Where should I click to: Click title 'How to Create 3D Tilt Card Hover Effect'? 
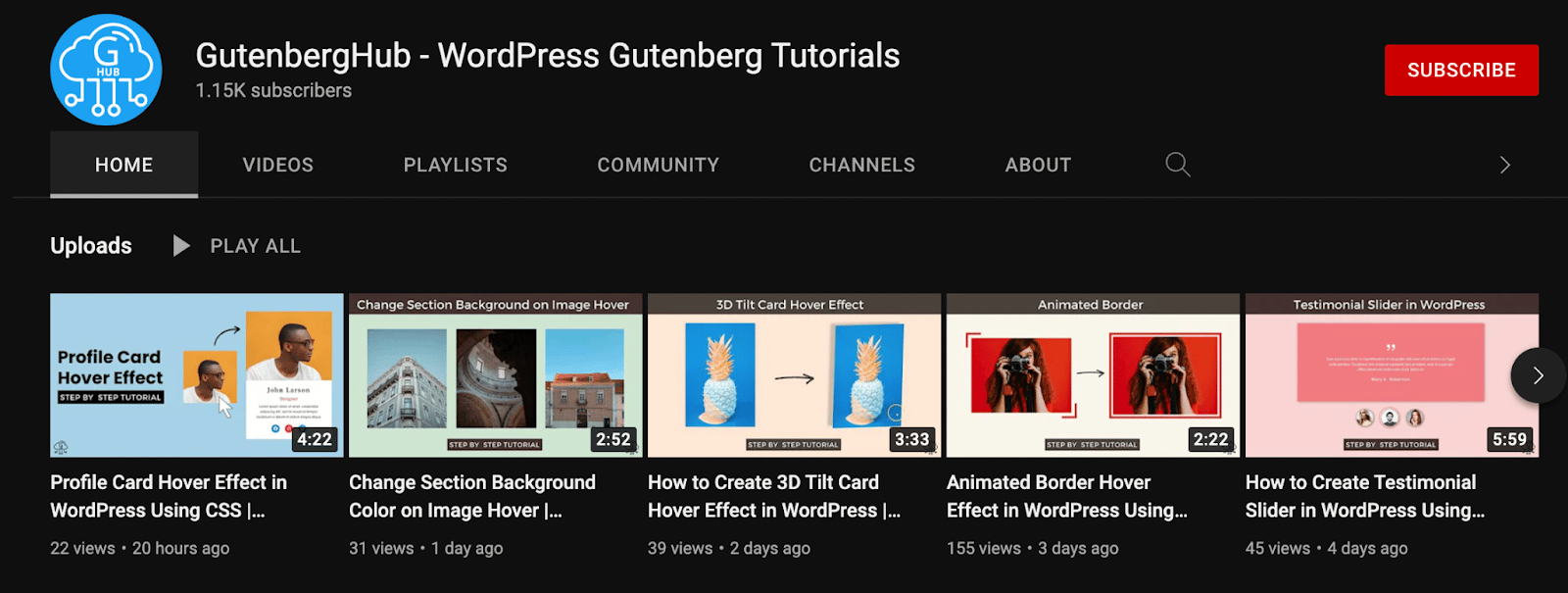(774, 496)
